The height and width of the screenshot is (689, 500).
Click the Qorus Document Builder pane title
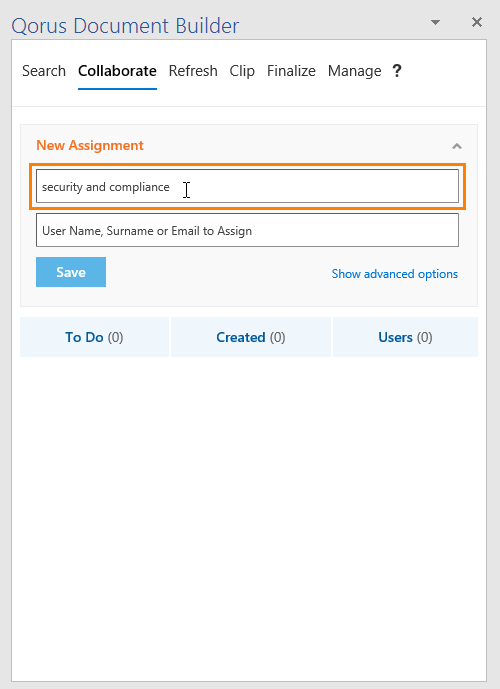pyautogui.click(x=125, y=26)
